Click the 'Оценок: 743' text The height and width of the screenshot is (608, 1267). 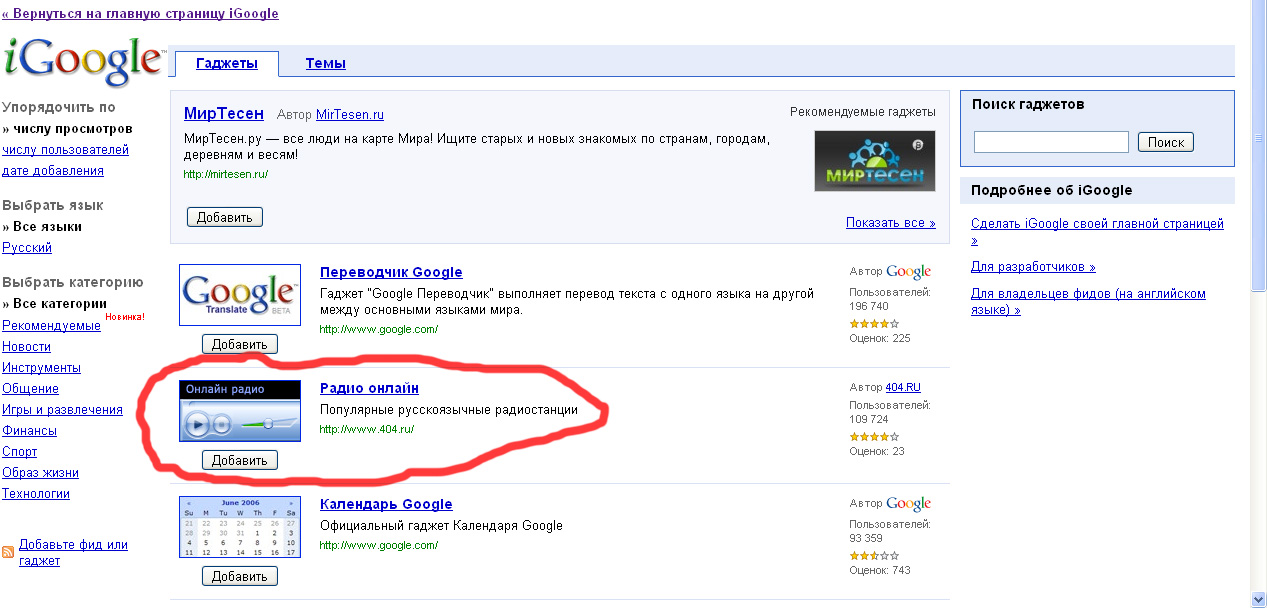880,570
